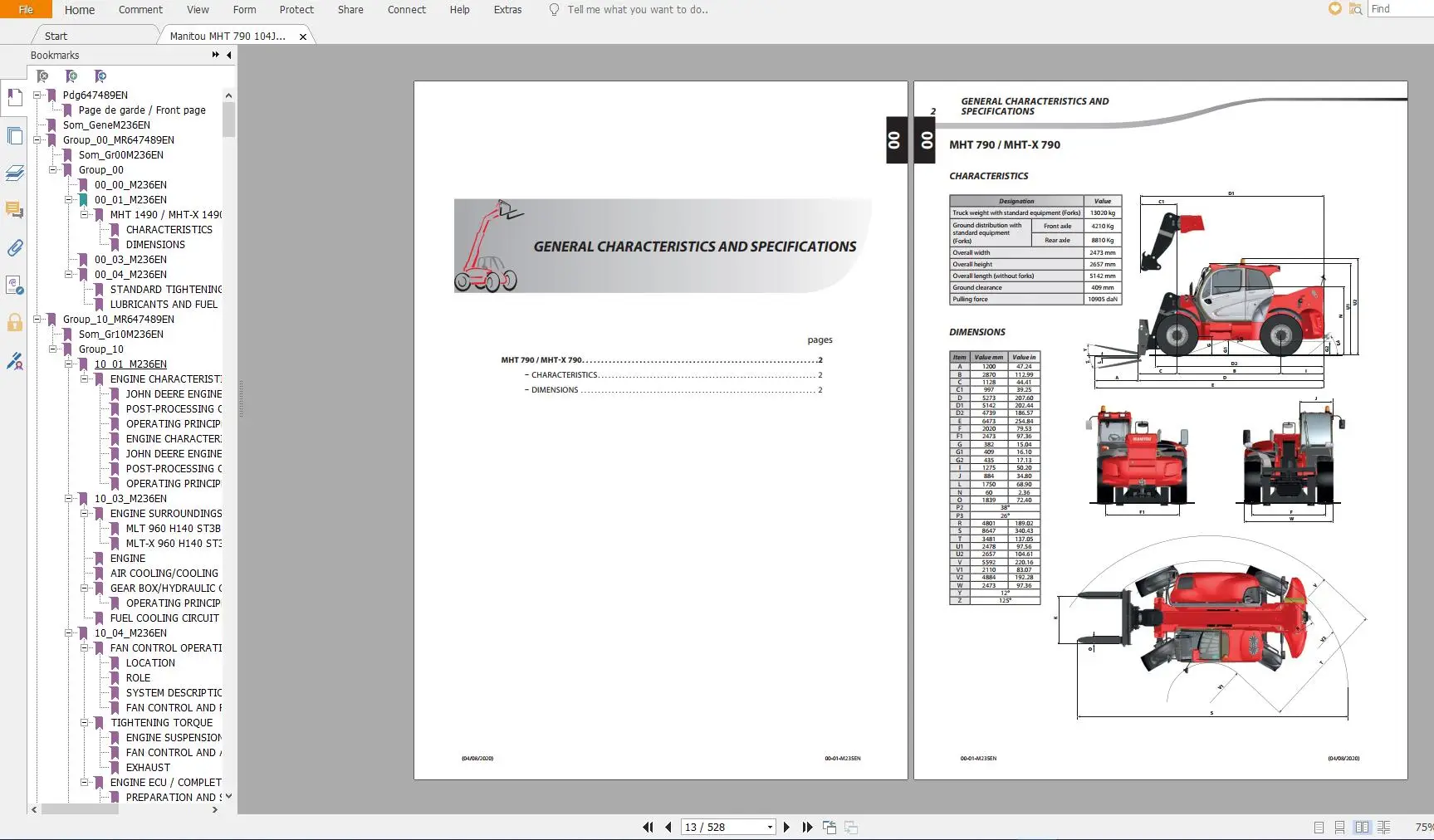Collapse the Pdg647489EN bookmark node
This screenshot has width=1434, height=840.
pyautogui.click(x=37, y=95)
